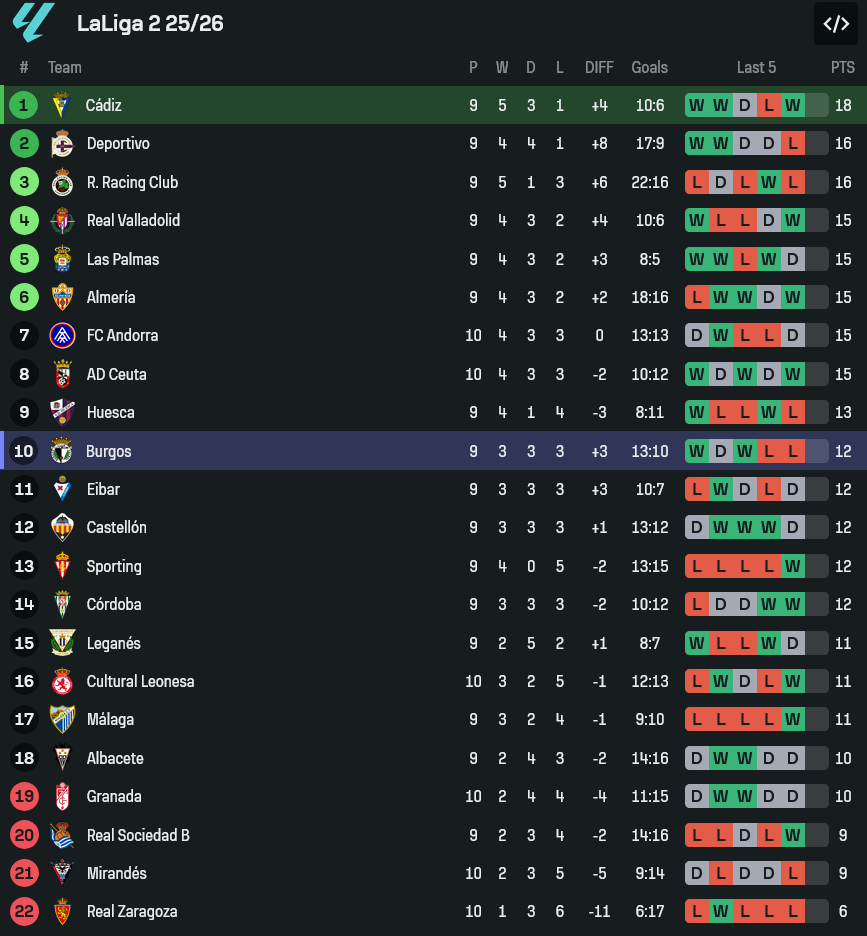This screenshot has width=867, height=936.
Task: Click the embed code icon button
Action: (835, 24)
